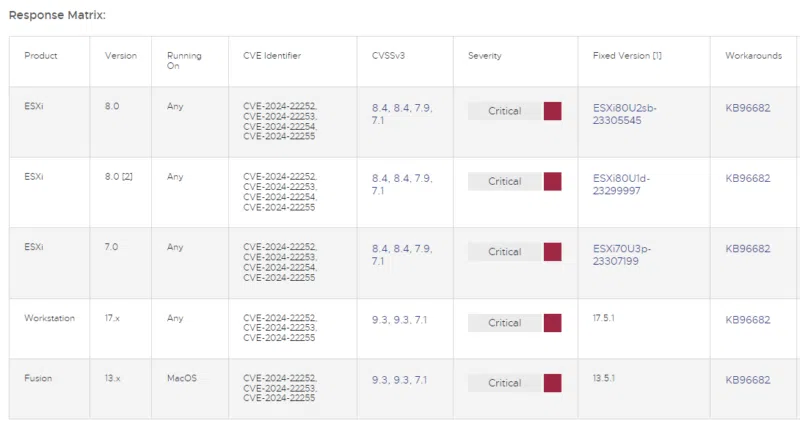
Task: Click Critical severity label in ESXi 7.0 row
Action: [505, 252]
